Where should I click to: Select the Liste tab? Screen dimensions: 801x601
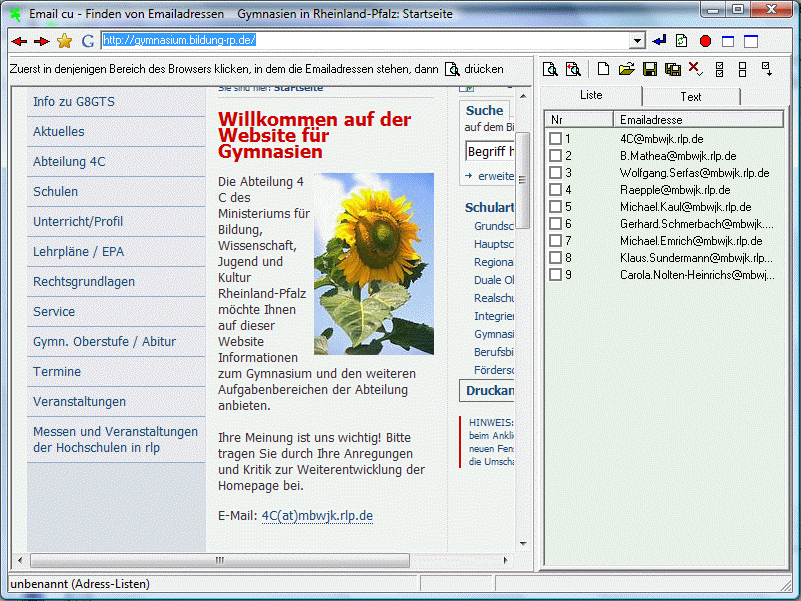592,96
